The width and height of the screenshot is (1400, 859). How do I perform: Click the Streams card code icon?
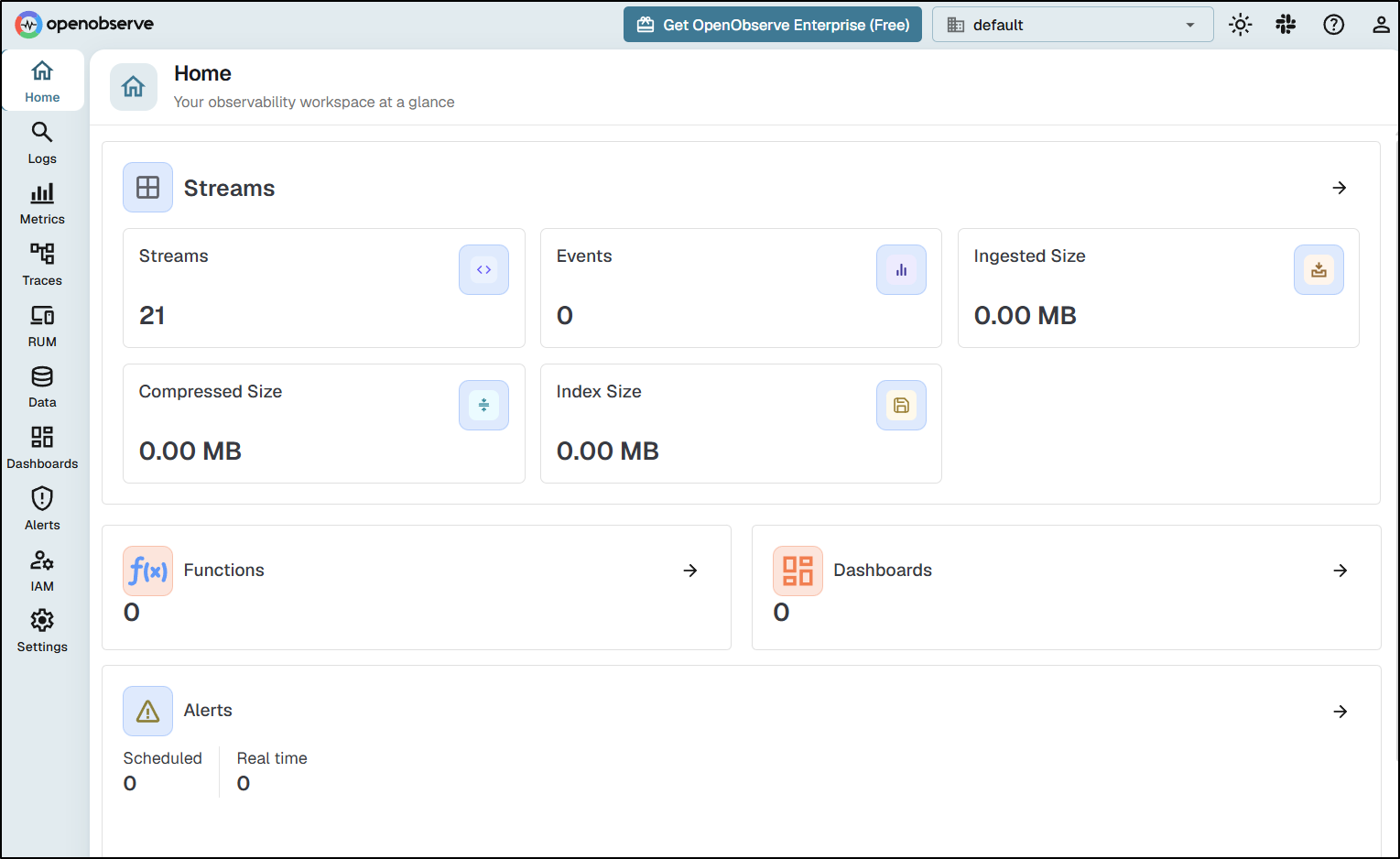pyautogui.click(x=483, y=269)
